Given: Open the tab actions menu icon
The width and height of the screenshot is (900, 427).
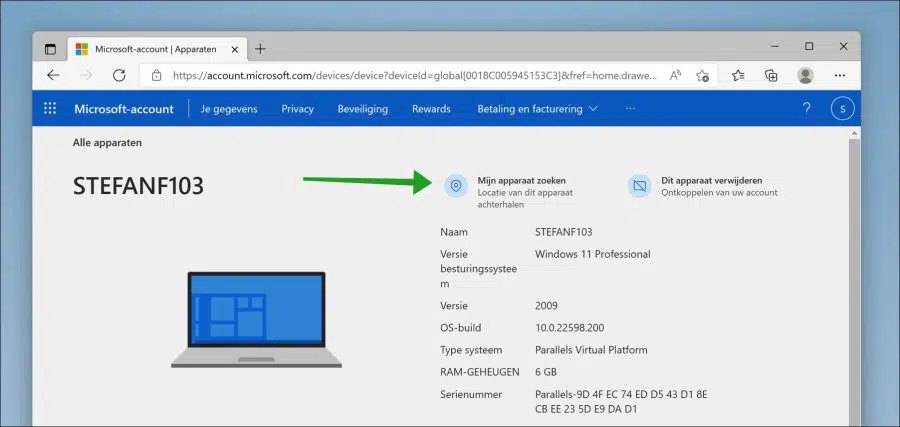Looking at the screenshot, I should pos(51,49).
